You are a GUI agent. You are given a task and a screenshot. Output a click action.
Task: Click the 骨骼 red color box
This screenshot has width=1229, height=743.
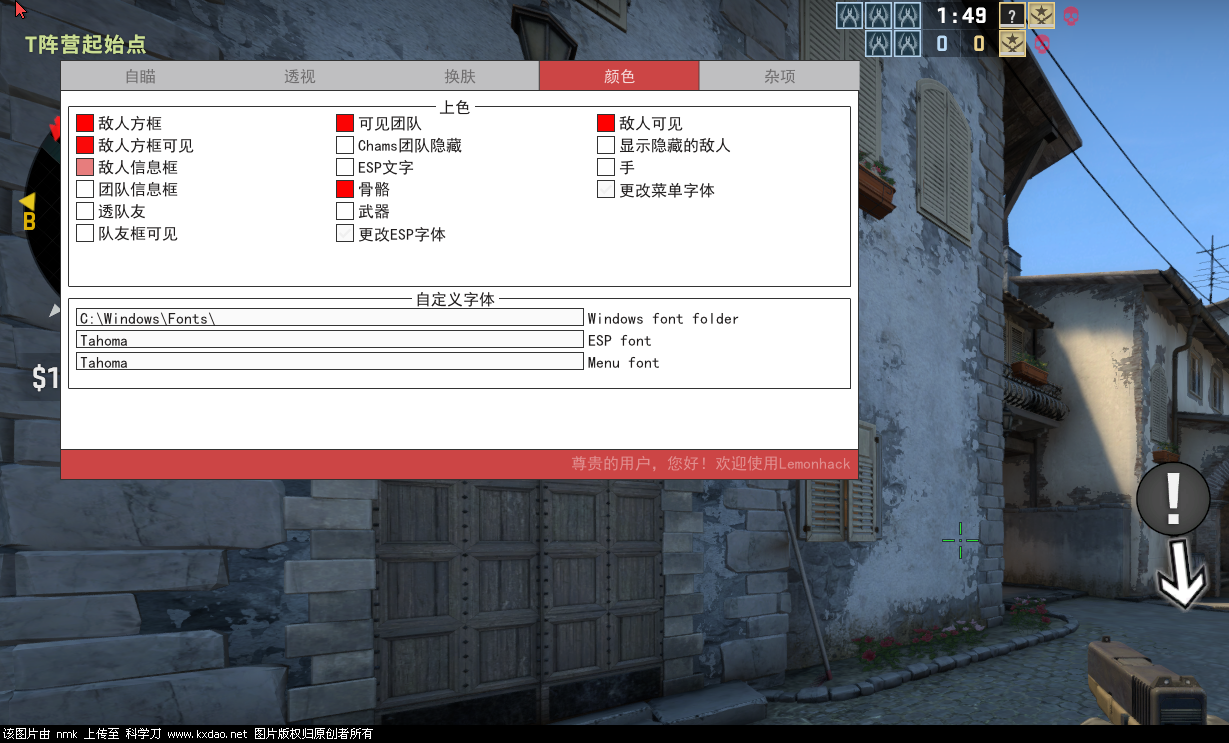[x=345, y=189]
